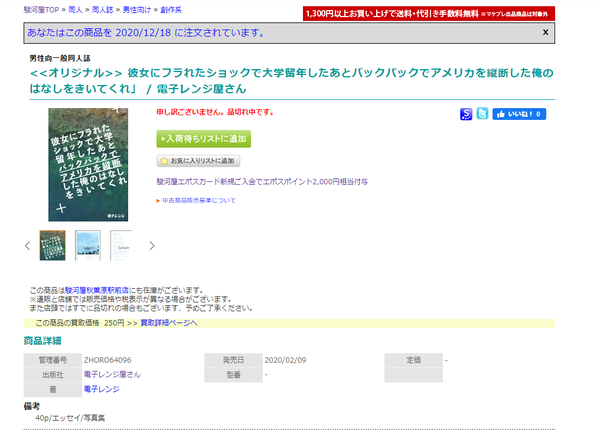600x430 pixels.
Task: Click the 管理番号 table header
Action: [53, 360]
